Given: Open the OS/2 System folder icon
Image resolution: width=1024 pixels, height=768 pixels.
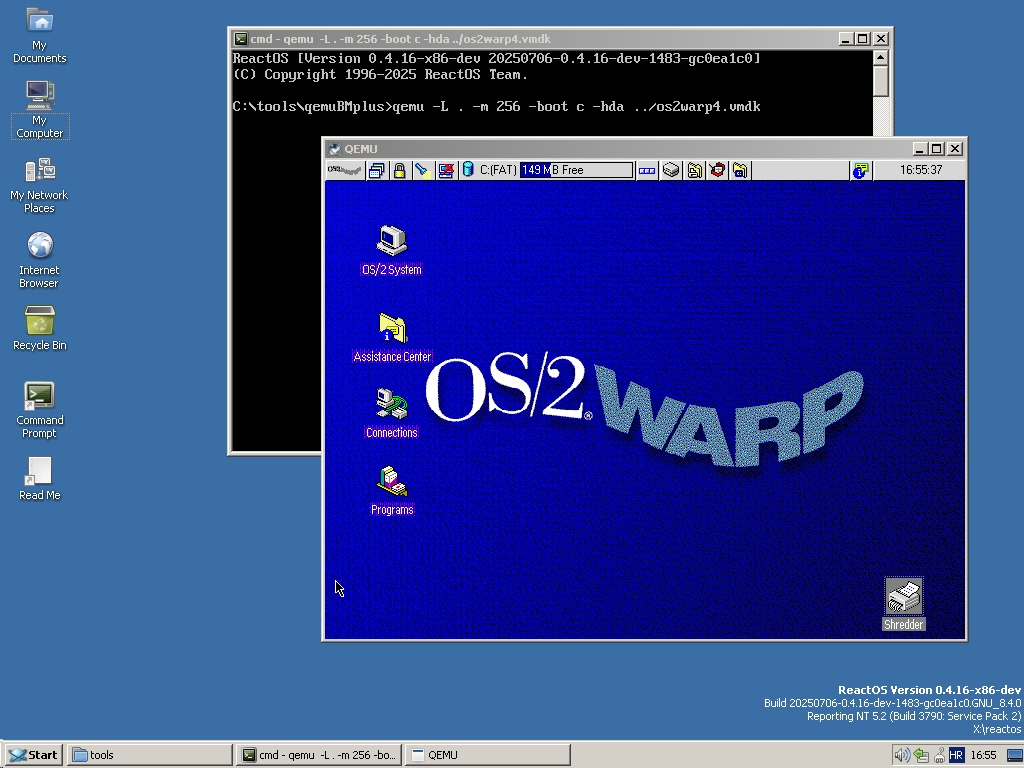Looking at the screenshot, I should coord(391,243).
